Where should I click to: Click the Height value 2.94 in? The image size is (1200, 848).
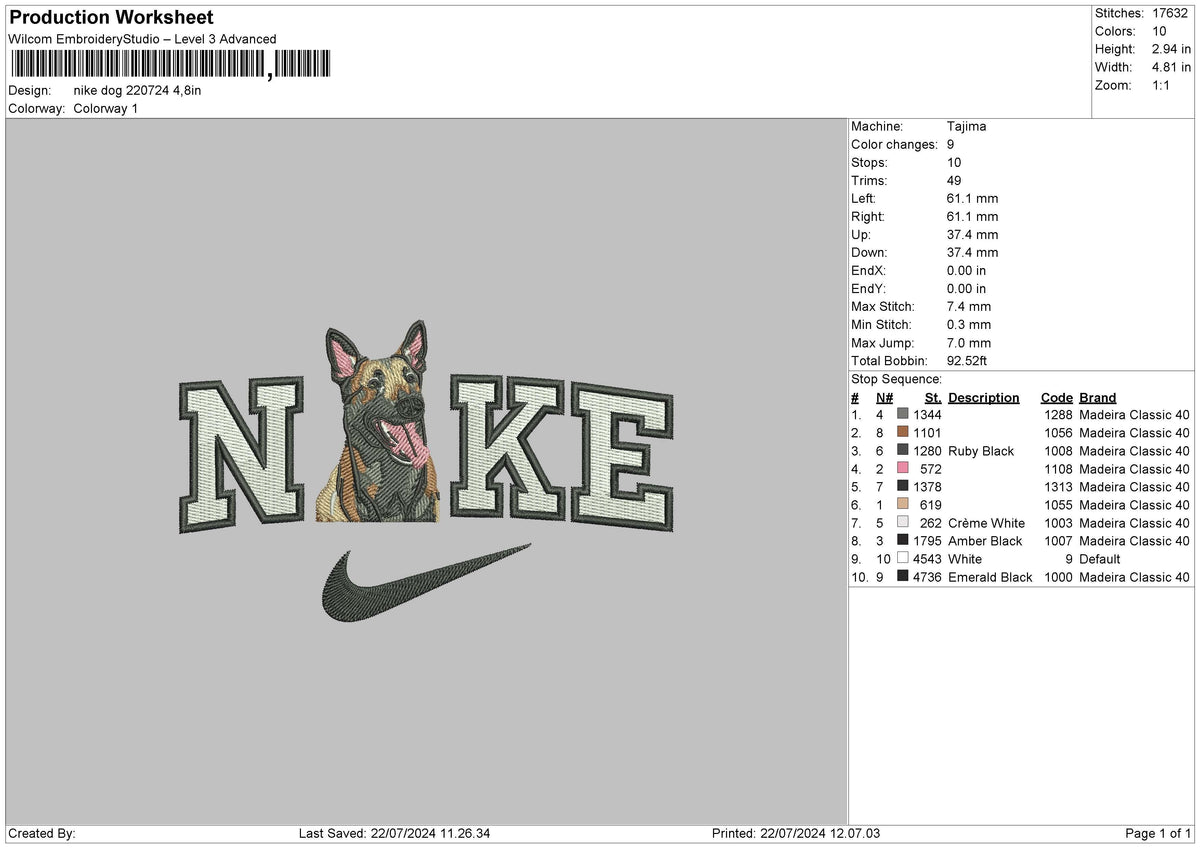1172,49
